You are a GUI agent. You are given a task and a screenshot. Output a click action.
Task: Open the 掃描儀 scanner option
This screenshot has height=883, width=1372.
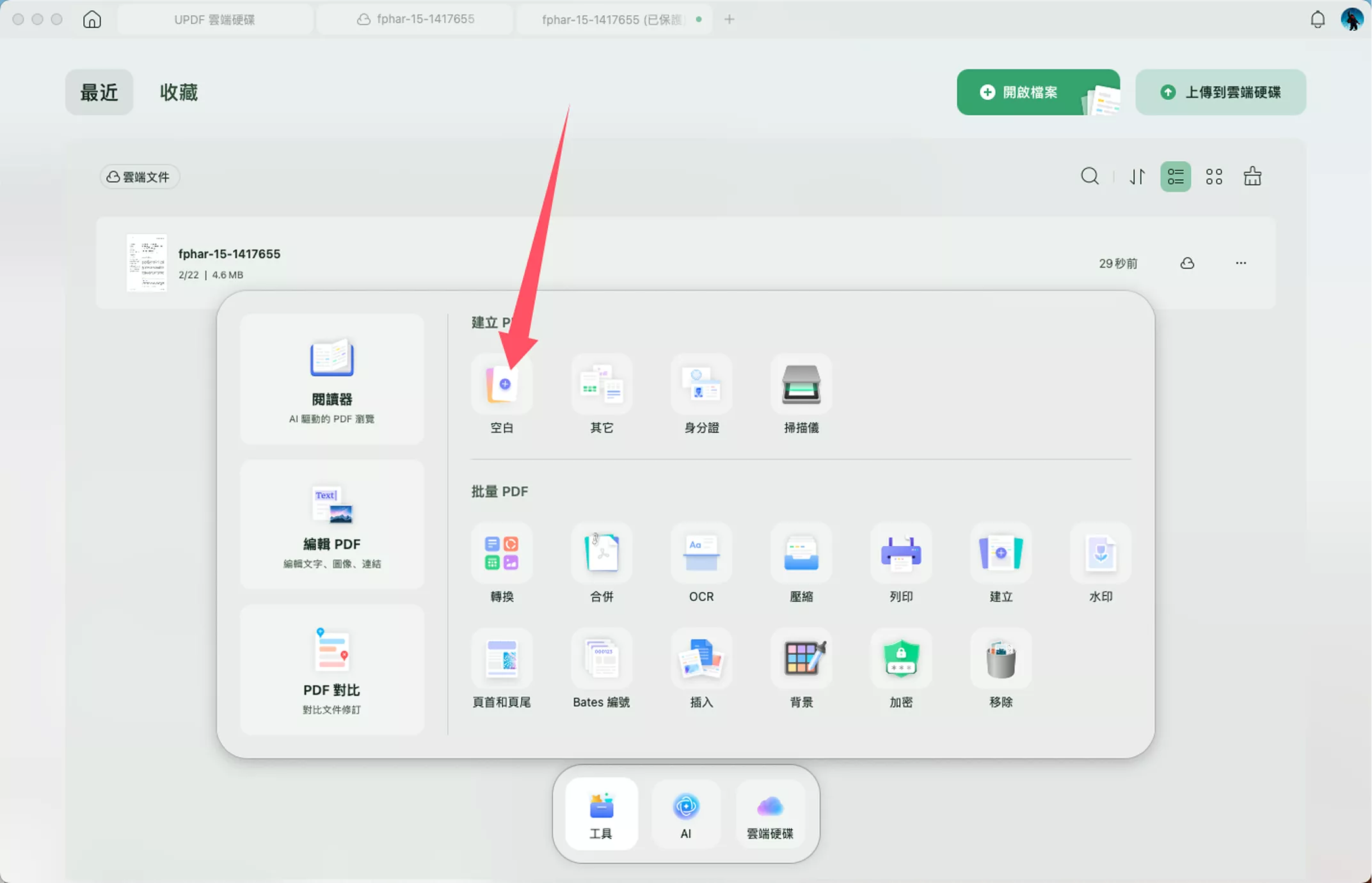801,385
